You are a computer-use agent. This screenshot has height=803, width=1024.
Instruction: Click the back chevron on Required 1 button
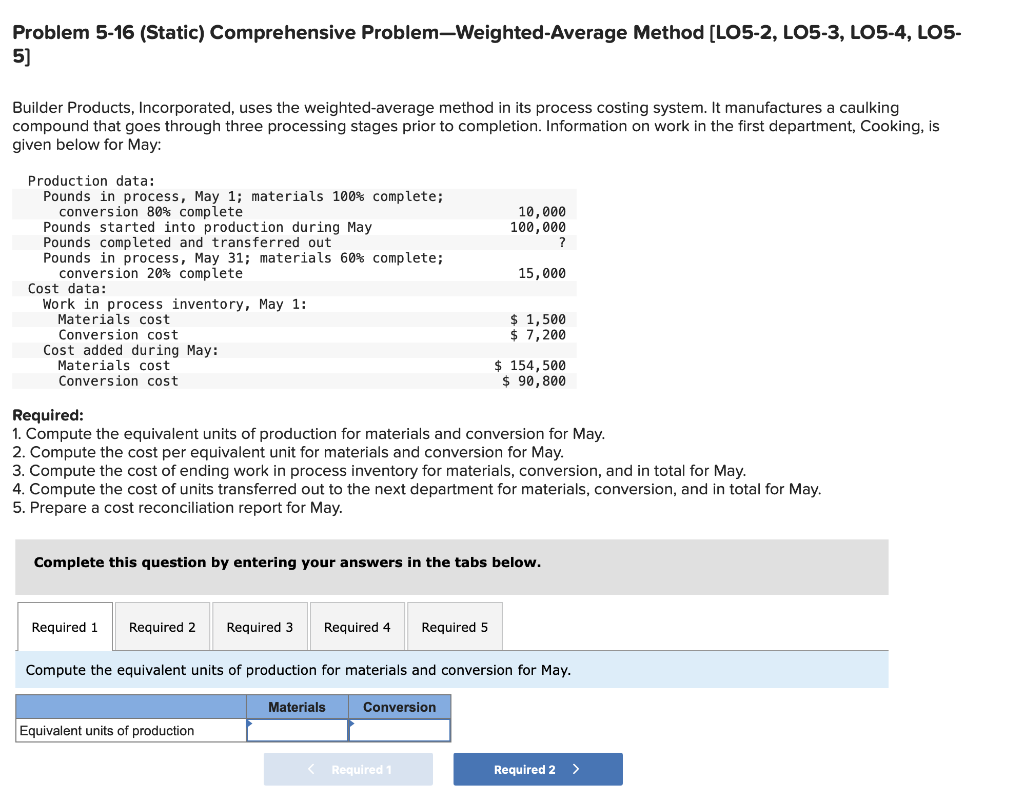coord(310,769)
